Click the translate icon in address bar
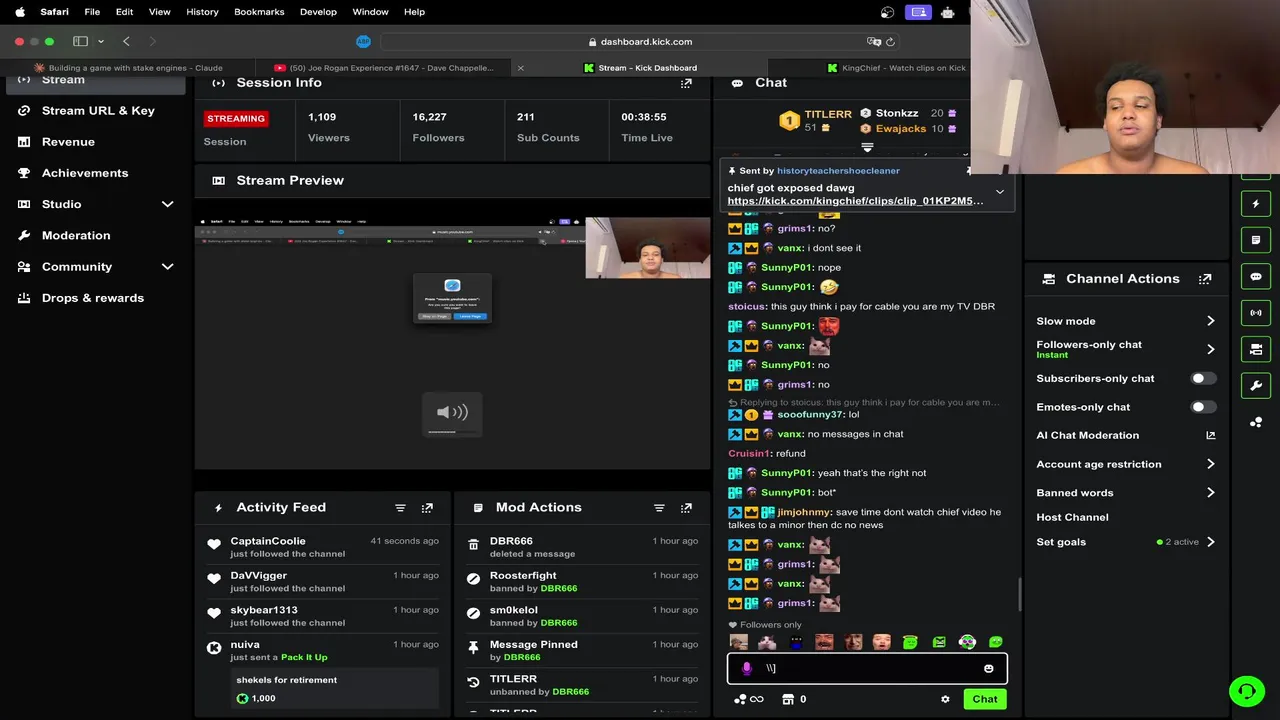This screenshot has height=720, width=1280. [874, 42]
